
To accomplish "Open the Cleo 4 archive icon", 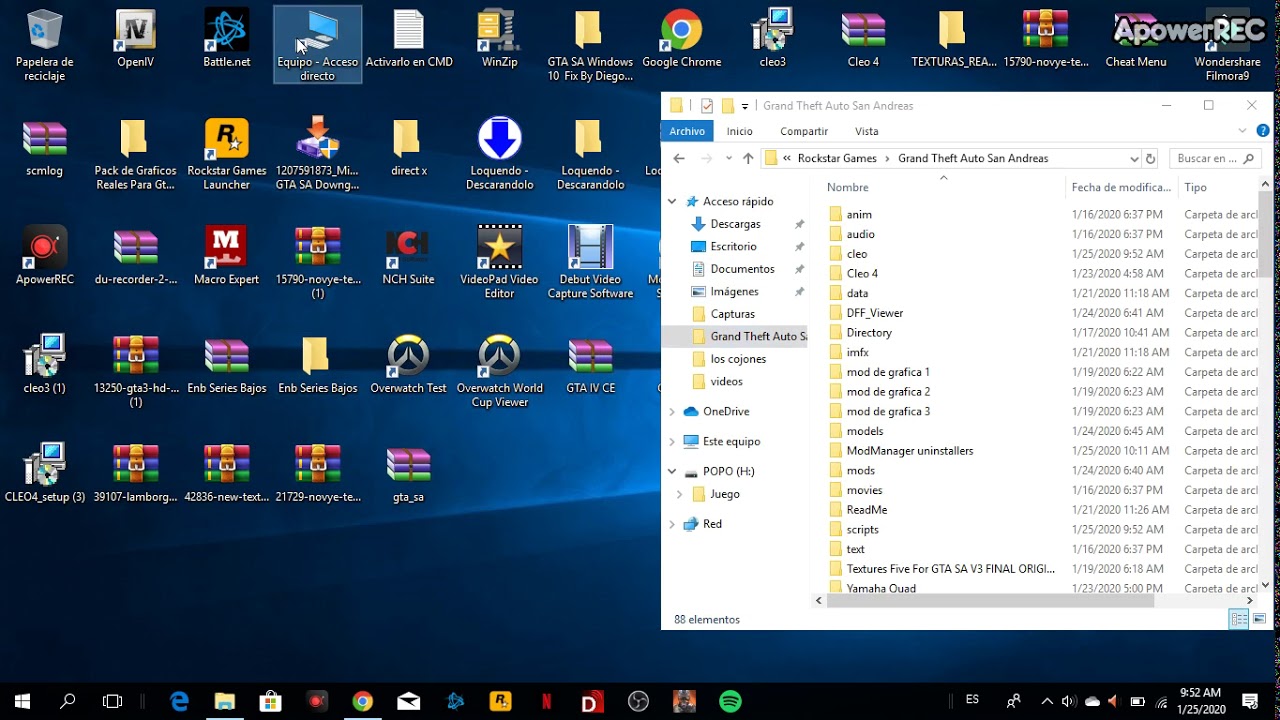I will coord(863,40).
